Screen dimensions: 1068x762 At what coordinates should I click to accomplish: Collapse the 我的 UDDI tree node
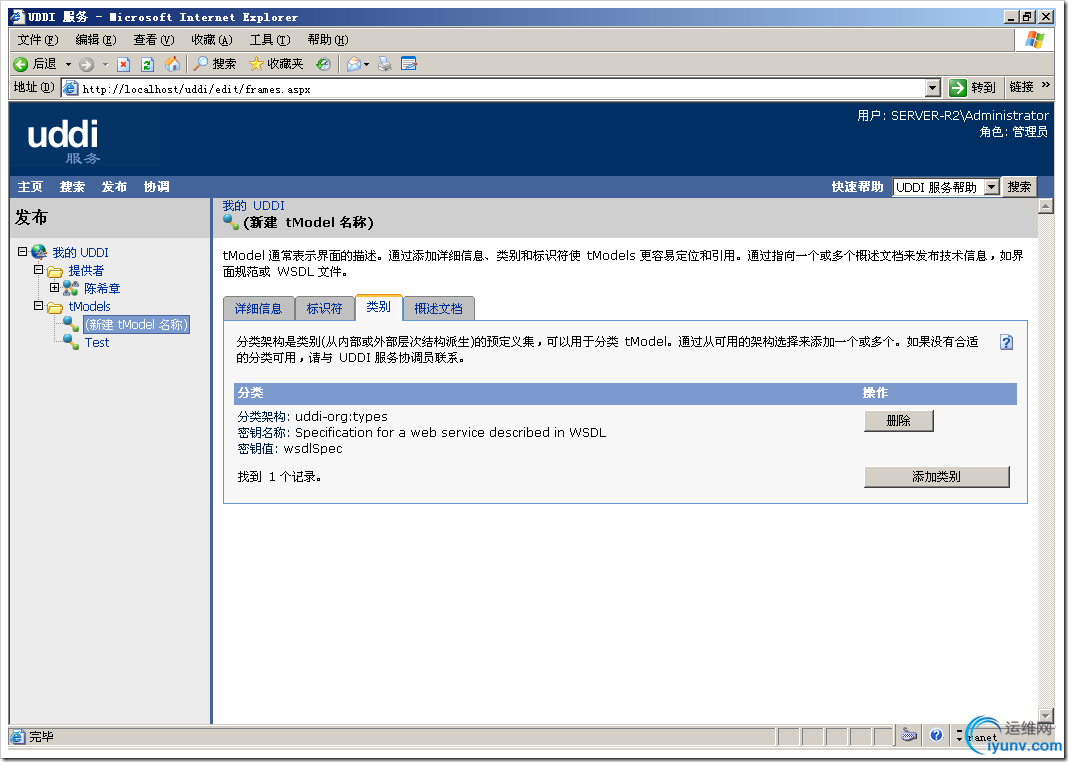click(x=22, y=251)
